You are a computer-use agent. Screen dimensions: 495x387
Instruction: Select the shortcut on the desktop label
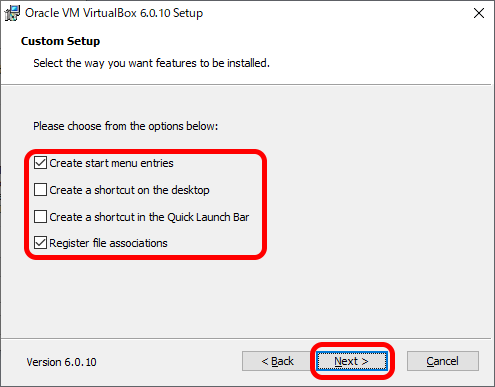[x=129, y=190]
